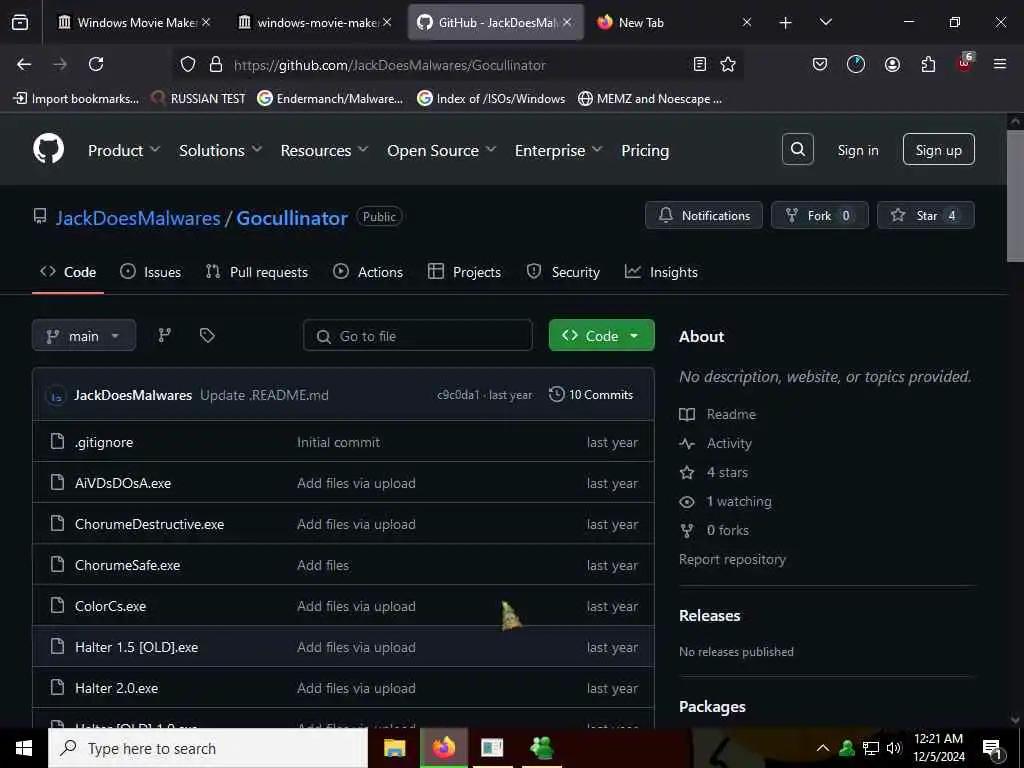
Task: Expand the Product menu
Action: point(124,150)
